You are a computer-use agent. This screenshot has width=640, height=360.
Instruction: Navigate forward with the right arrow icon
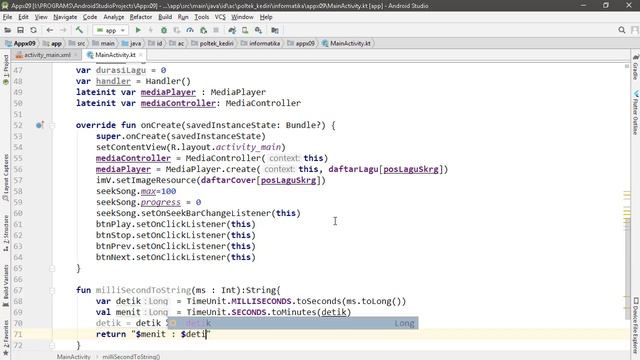click(63, 30)
